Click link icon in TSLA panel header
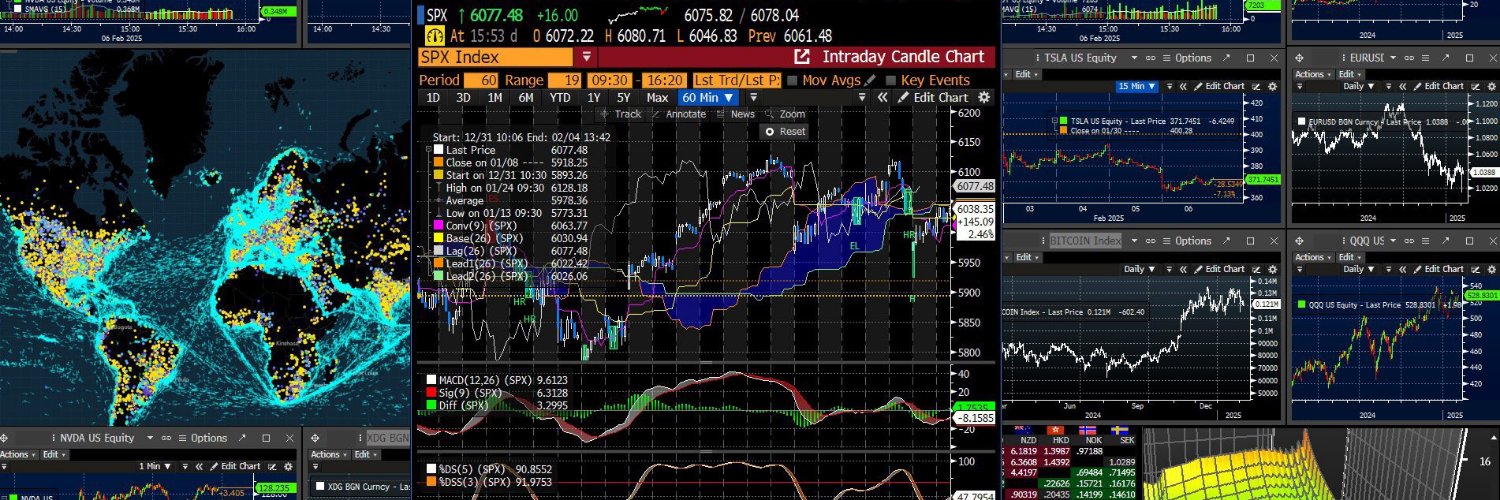This screenshot has height=500, width=1500. tap(1150, 58)
